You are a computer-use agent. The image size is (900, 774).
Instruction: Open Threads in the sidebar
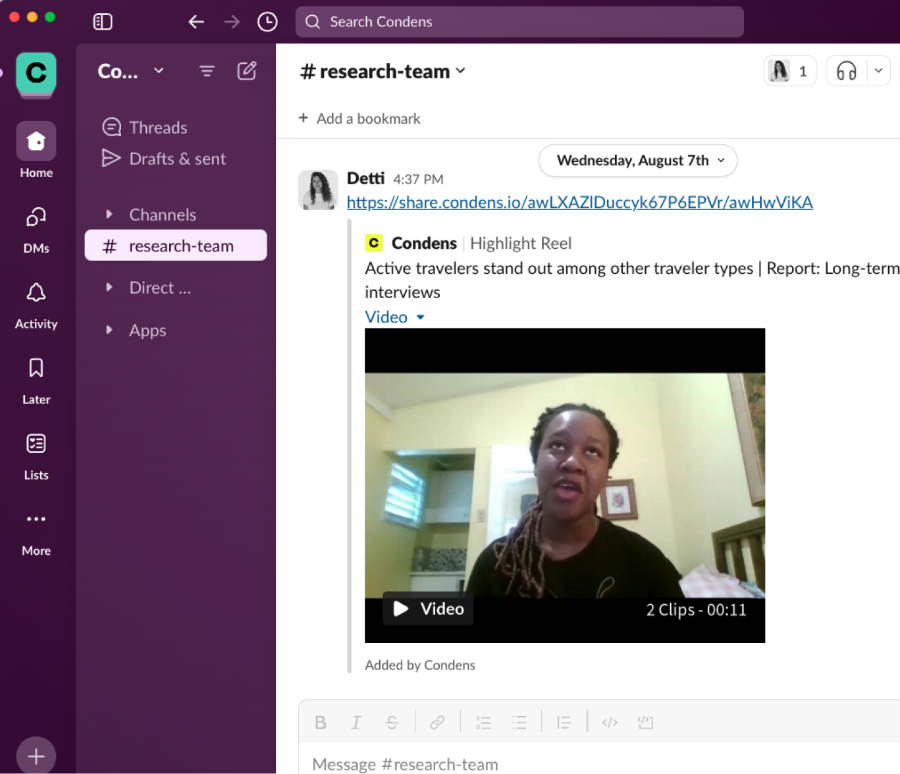(157, 128)
